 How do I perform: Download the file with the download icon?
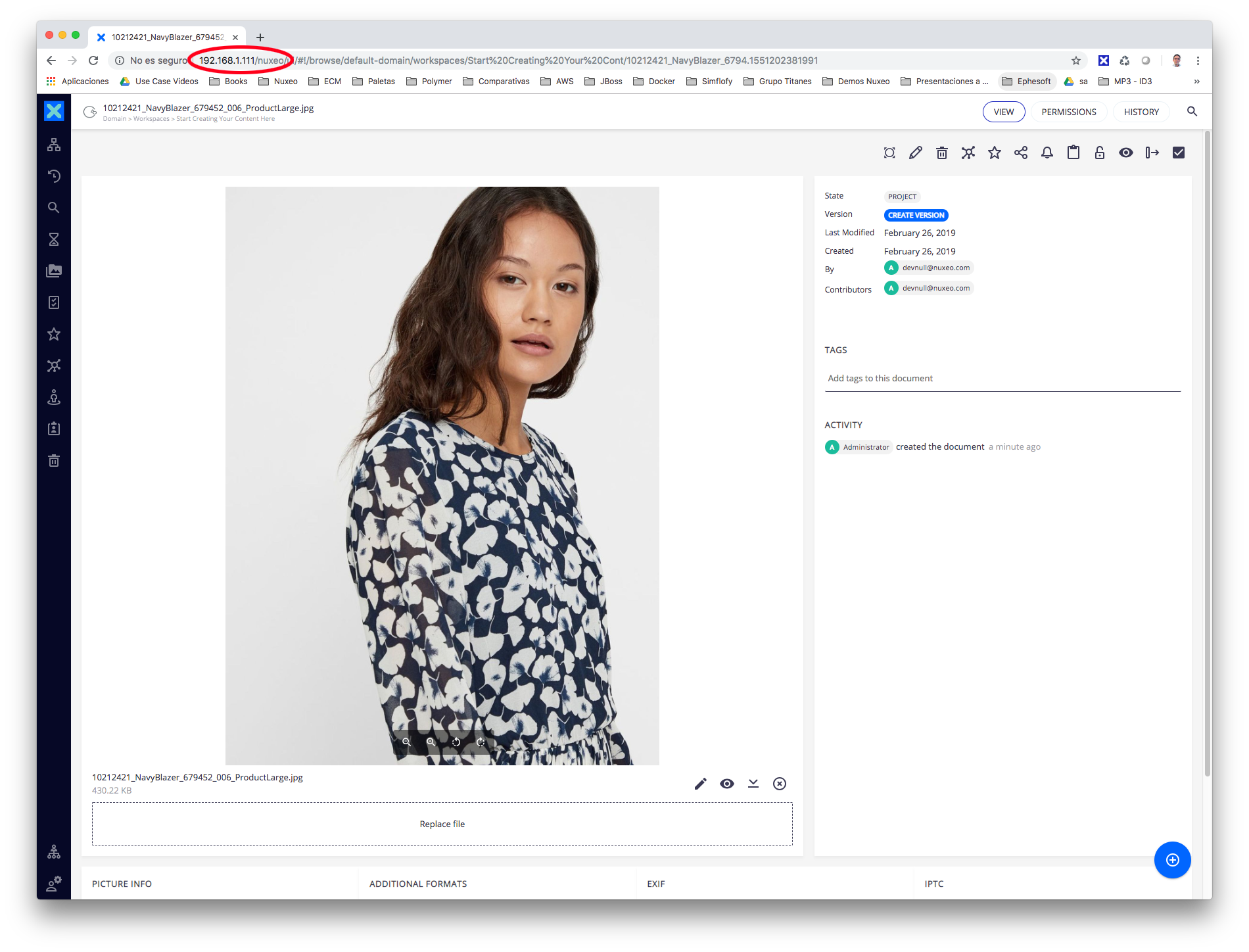[x=753, y=784]
